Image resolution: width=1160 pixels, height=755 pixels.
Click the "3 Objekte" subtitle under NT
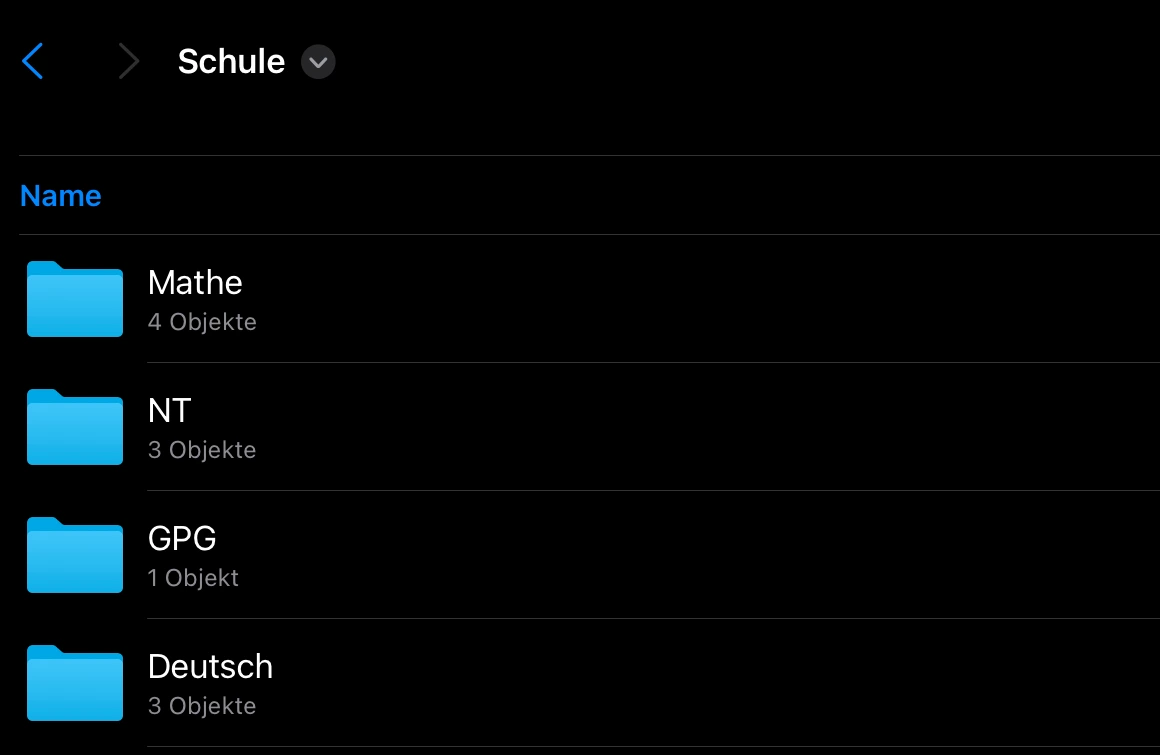point(202,450)
